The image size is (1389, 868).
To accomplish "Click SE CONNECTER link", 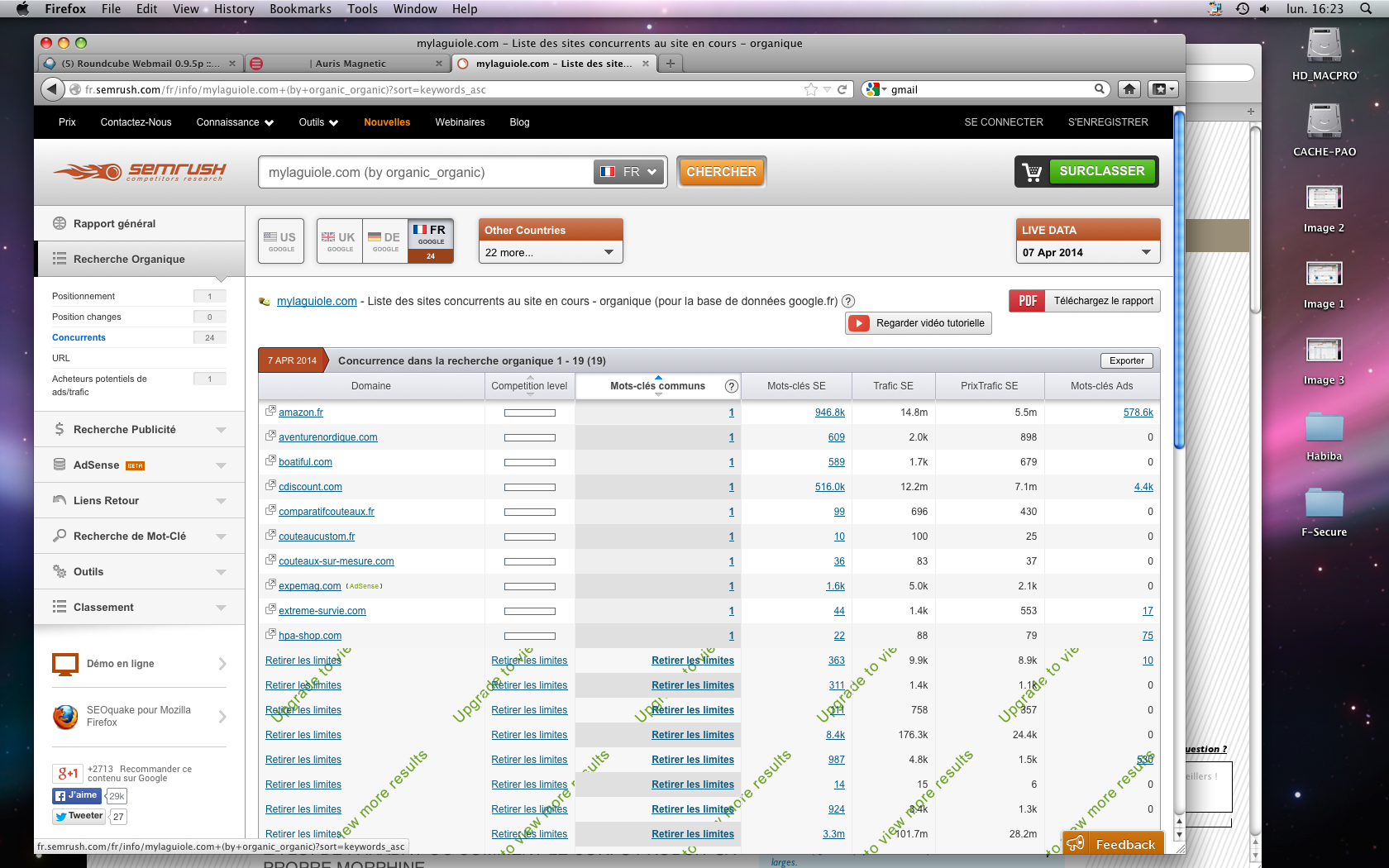I will tap(1004, 122).
